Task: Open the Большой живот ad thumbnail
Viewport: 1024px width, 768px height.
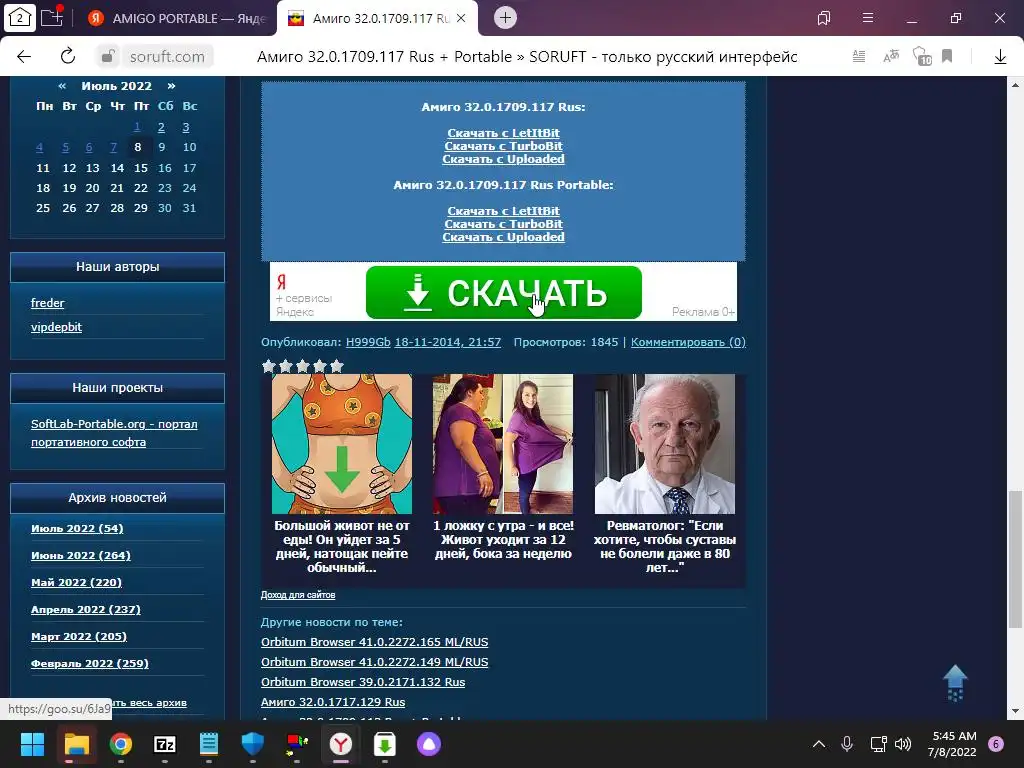Action: point(342,444)
